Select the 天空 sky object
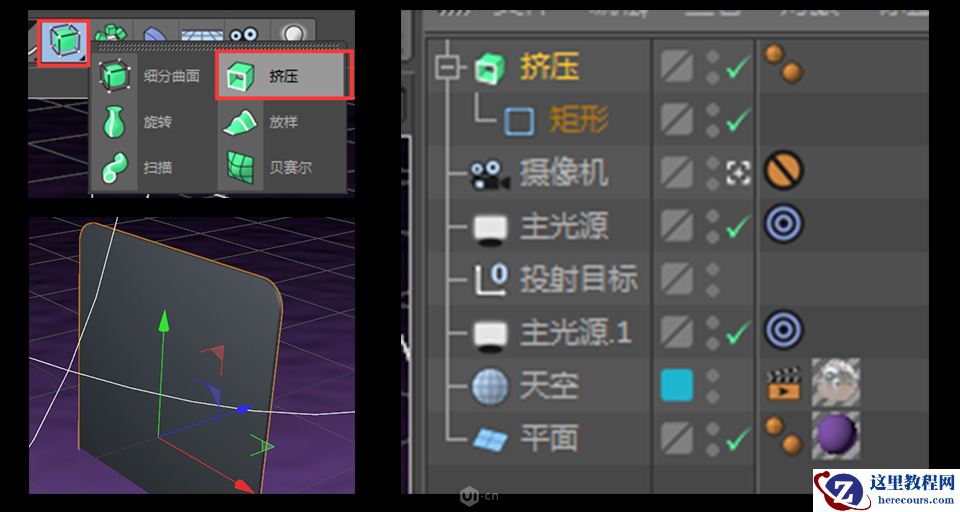Screen dimensions: 960x512 coord(549,386)
